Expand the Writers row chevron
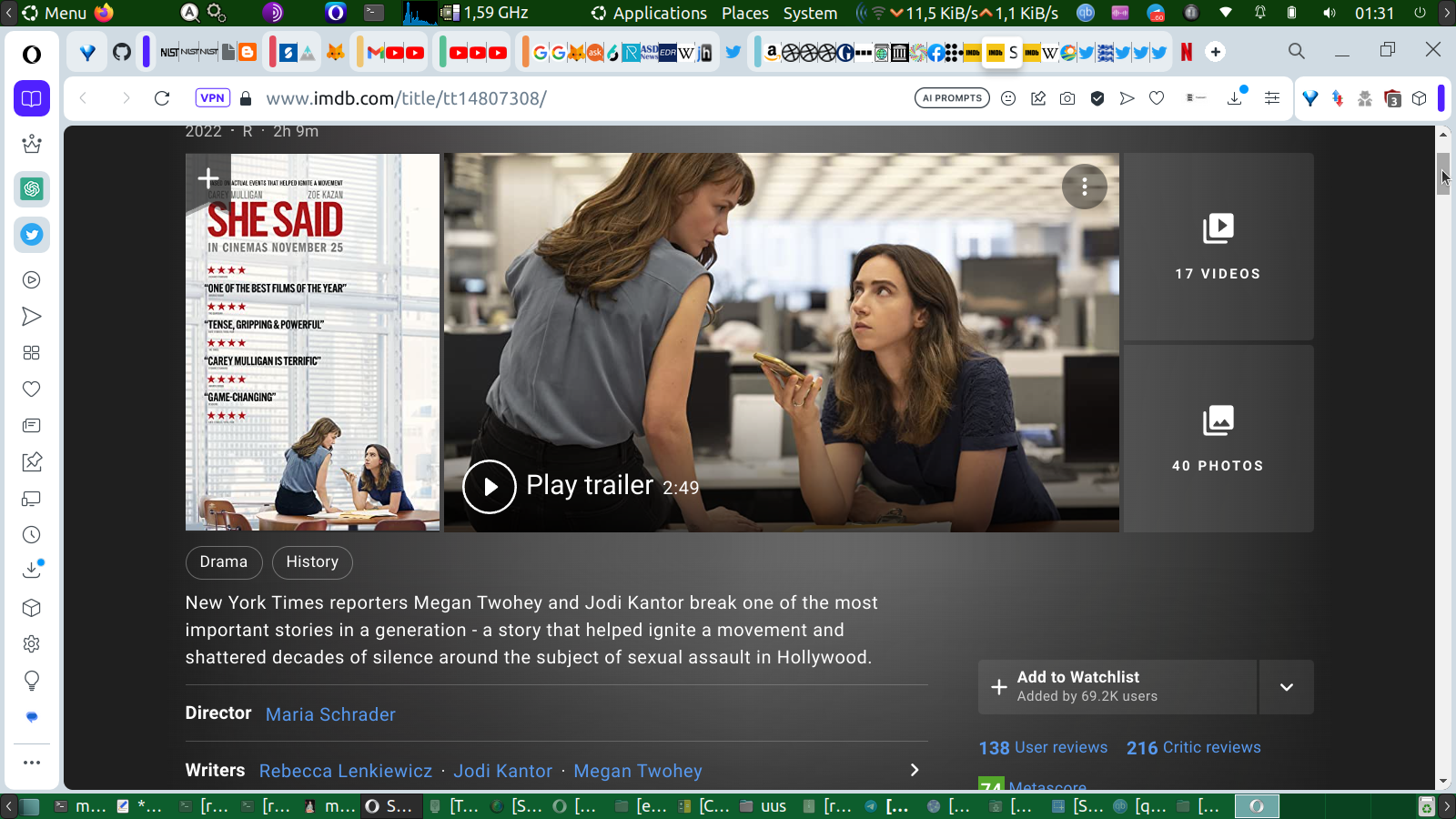 (x=915, y=770)
